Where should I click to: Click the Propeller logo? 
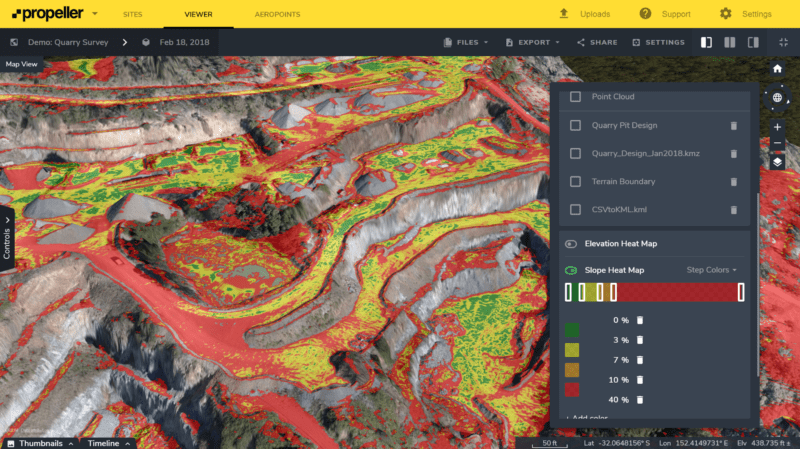pos(47,14)
